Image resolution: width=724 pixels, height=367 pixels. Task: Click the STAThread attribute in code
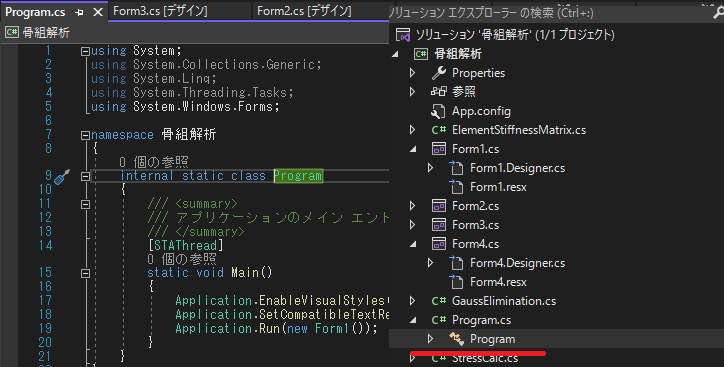click(186, 245)
